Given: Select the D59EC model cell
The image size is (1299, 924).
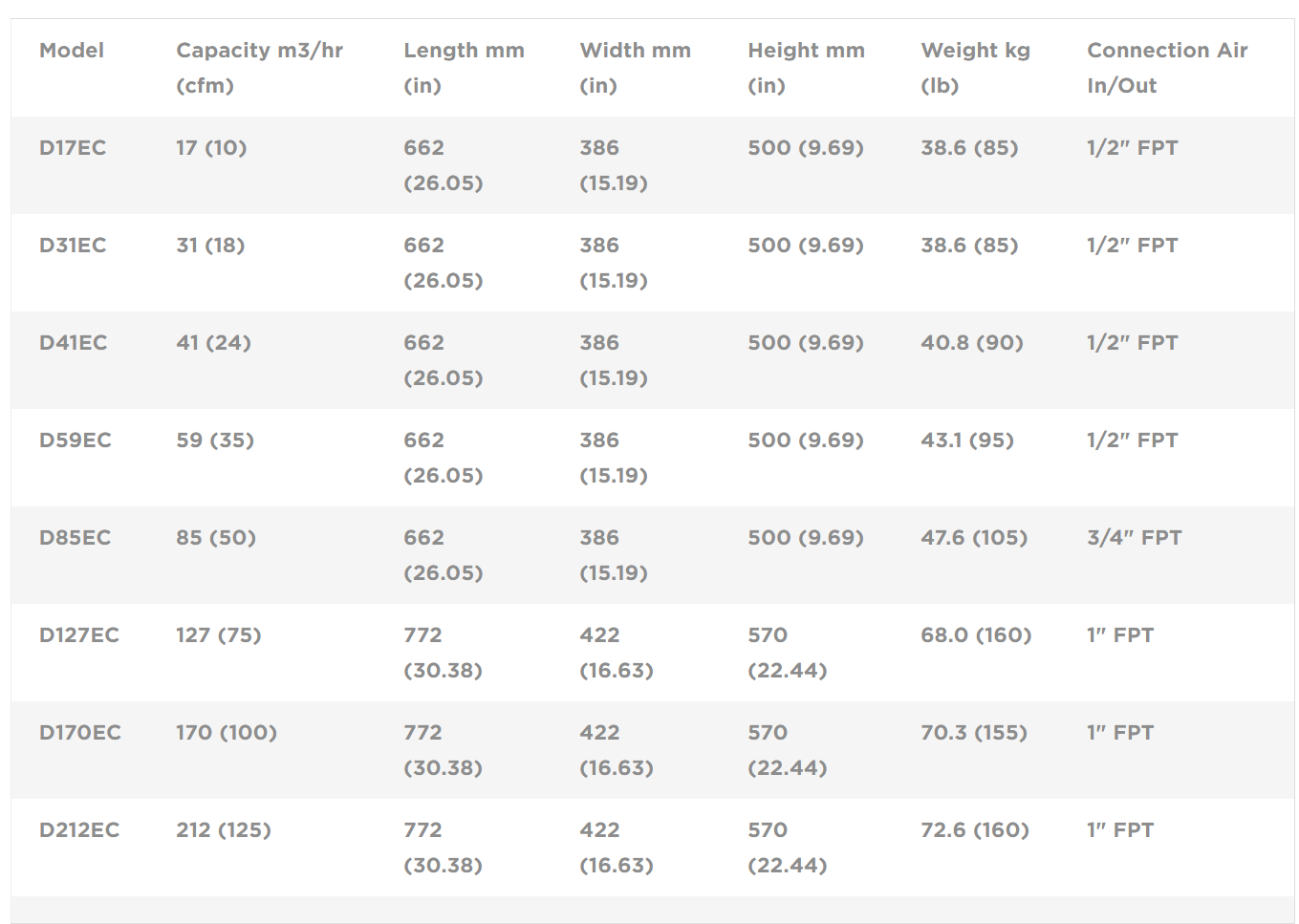Looking at the screenshot, I should (x=76, y=441).
